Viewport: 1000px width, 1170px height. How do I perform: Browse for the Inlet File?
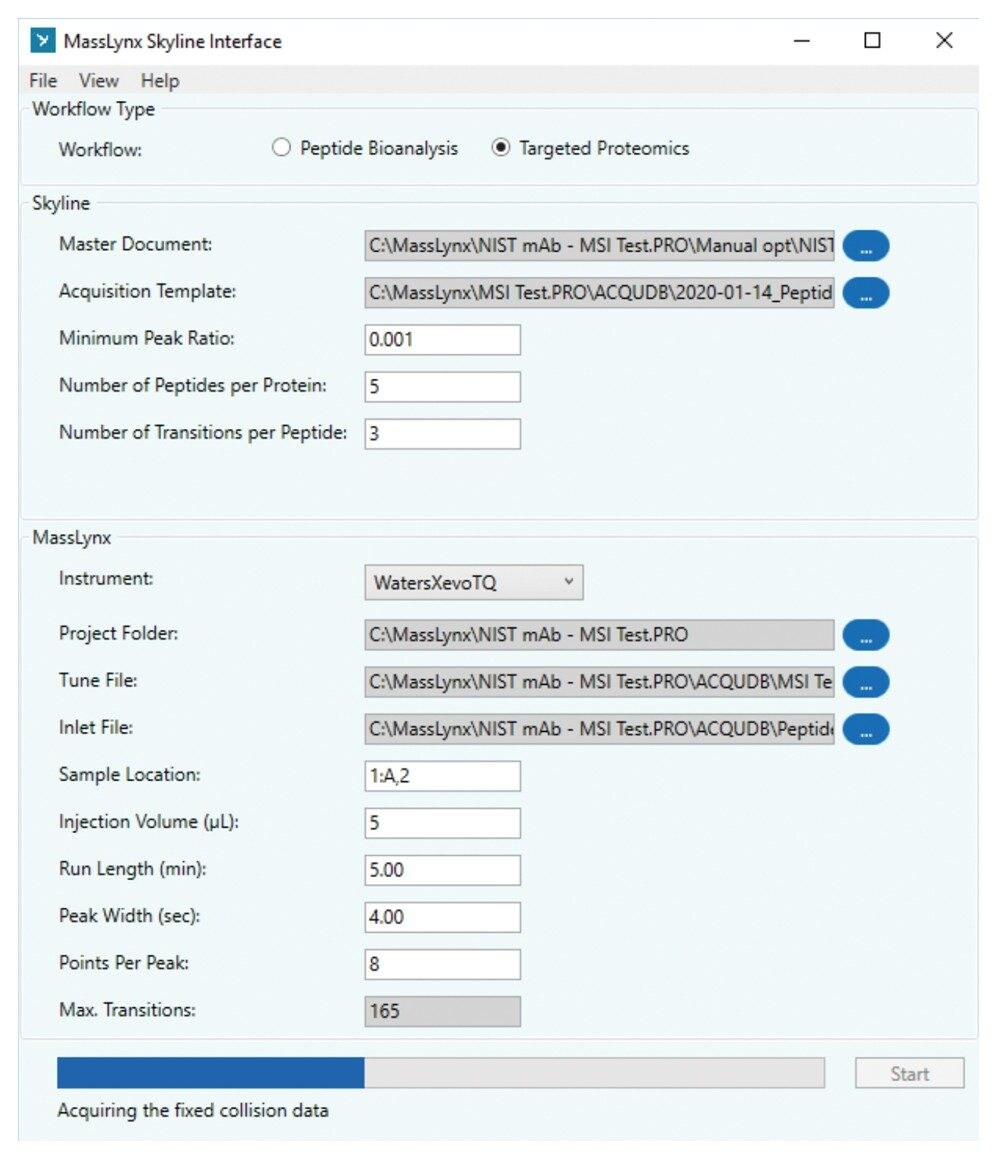tap(866, 729)
